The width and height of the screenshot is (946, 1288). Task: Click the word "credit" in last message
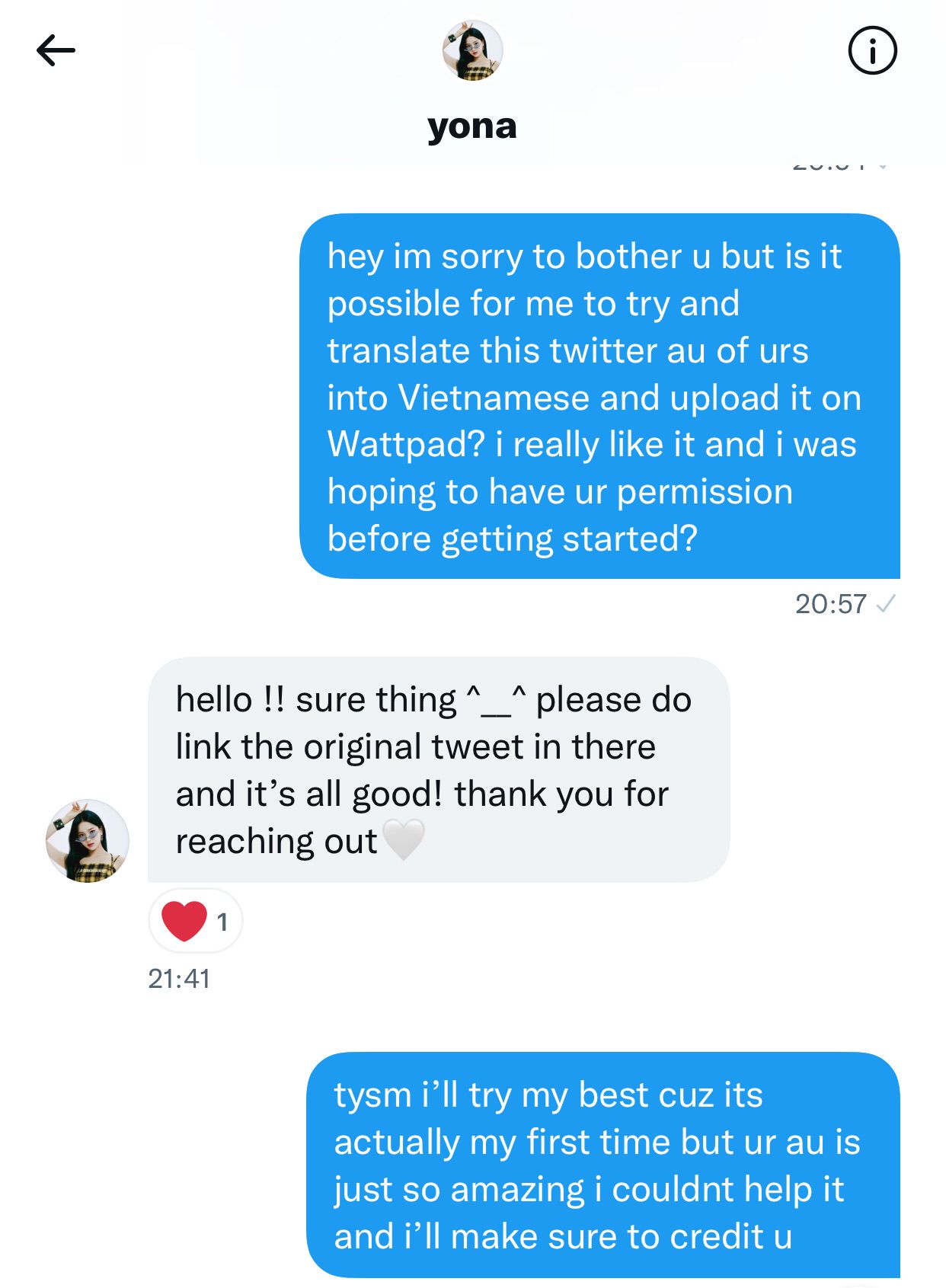[717, 1236]
